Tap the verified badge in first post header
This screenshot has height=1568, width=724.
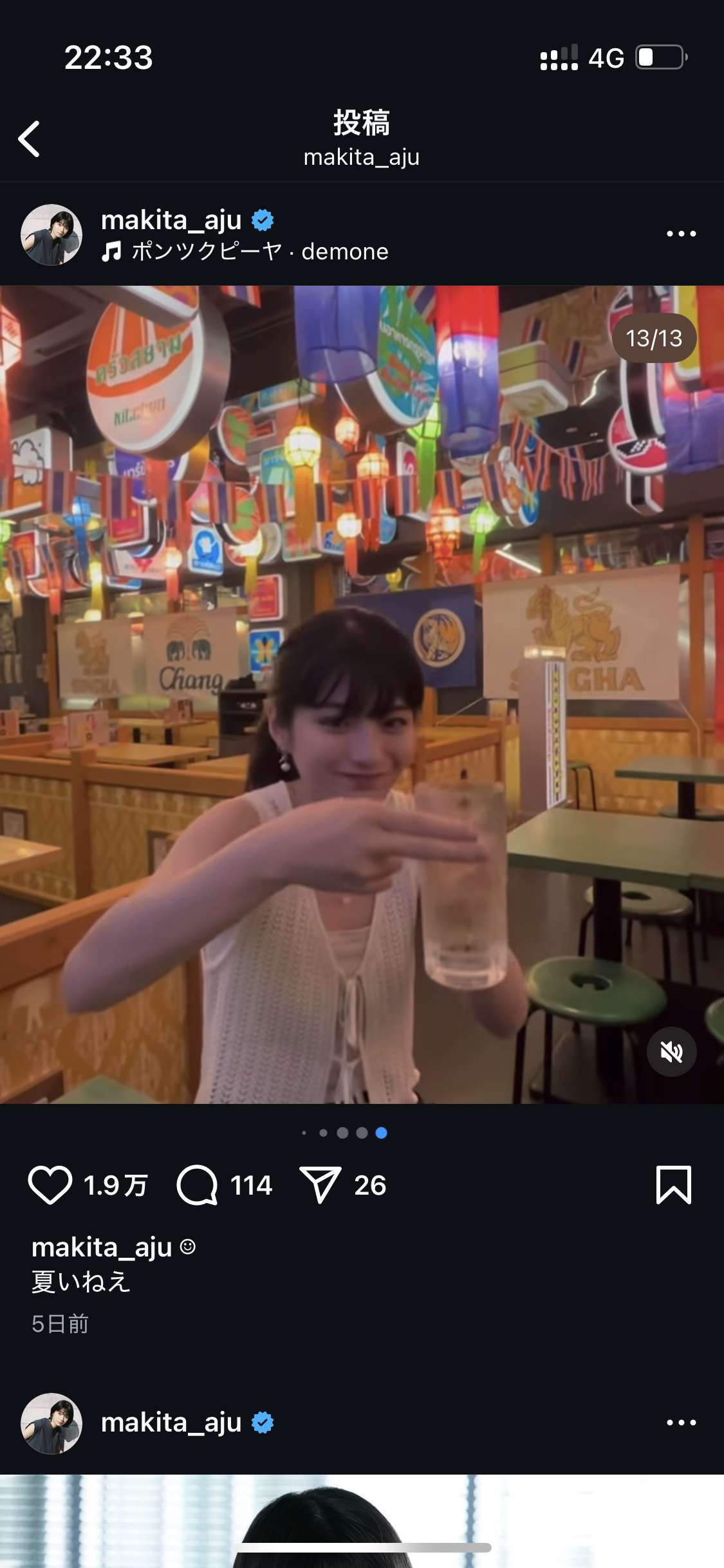(263, 220)
